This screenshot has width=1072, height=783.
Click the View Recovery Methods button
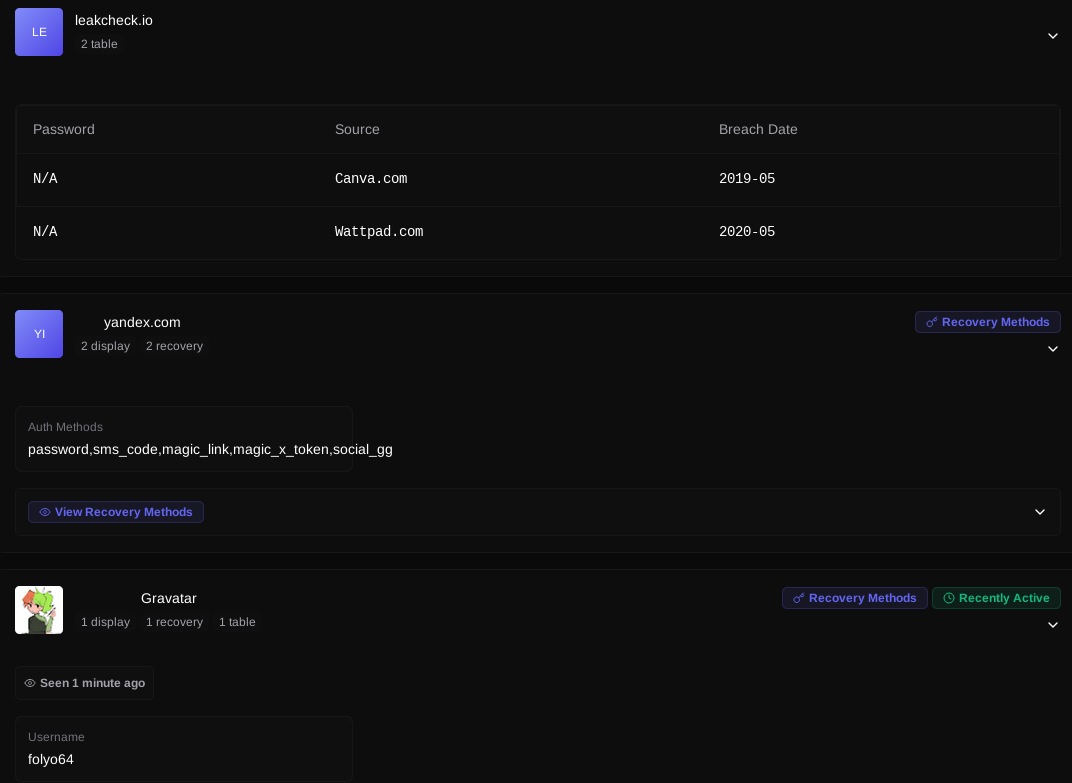tap(116, 512)
